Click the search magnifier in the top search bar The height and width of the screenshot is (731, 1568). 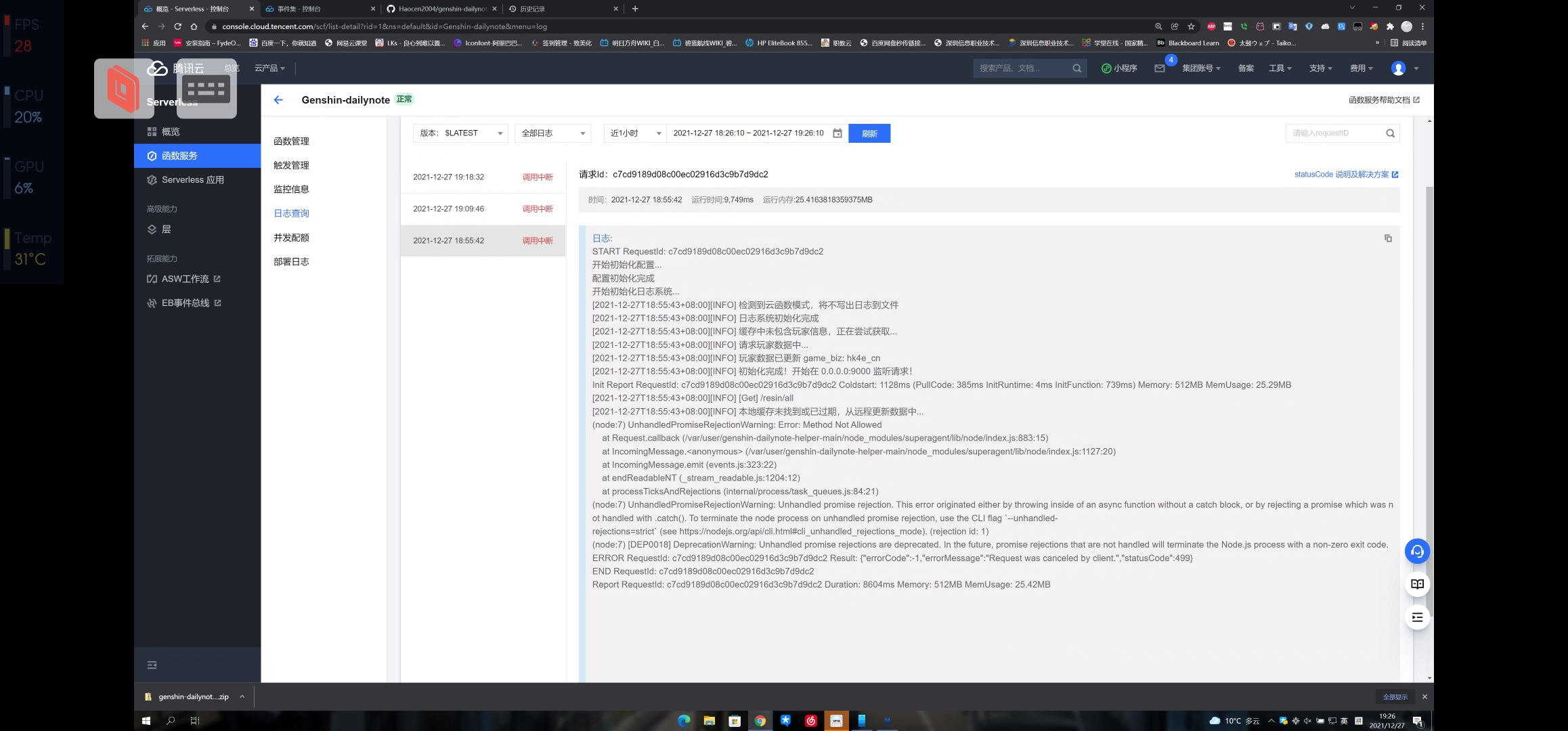click(1076, 68)
